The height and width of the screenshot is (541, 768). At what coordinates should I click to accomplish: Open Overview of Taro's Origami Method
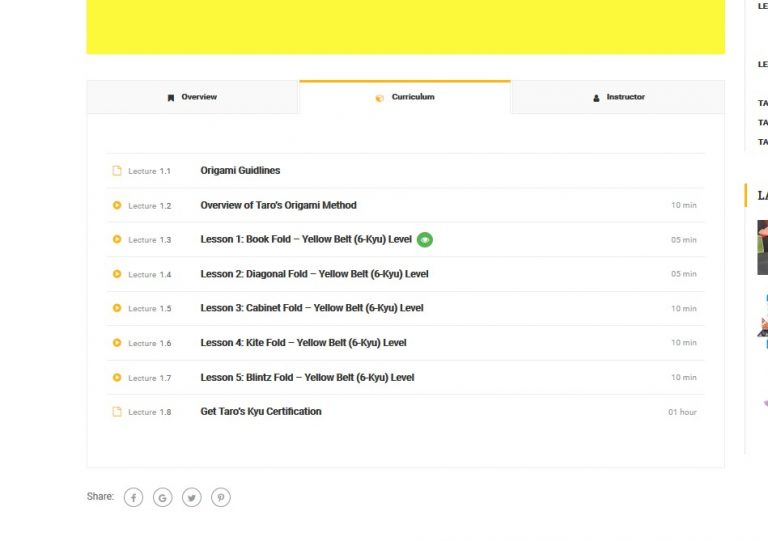click(x=278, y=205)
